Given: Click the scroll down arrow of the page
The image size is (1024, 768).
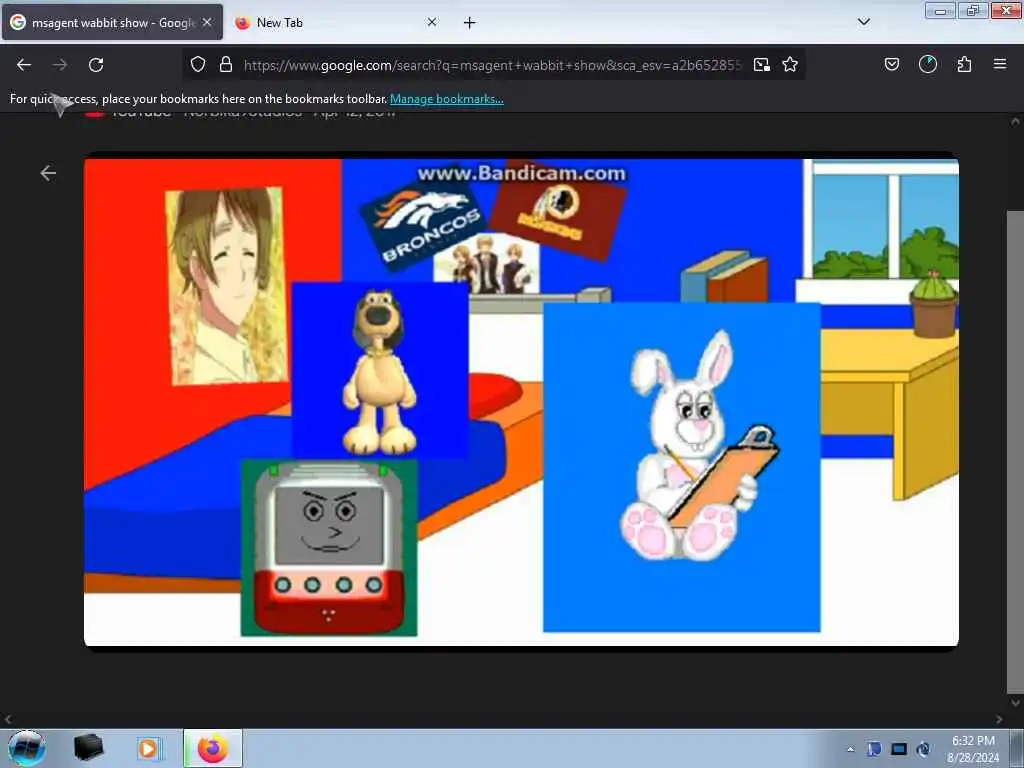Looking at the screenshot, I should [x=1015, y=703].
